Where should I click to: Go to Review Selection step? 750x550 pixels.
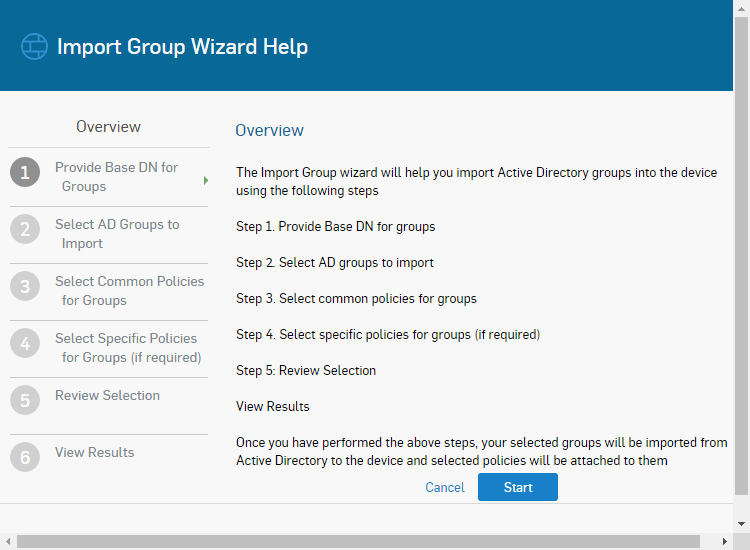(x=108, y=396)
